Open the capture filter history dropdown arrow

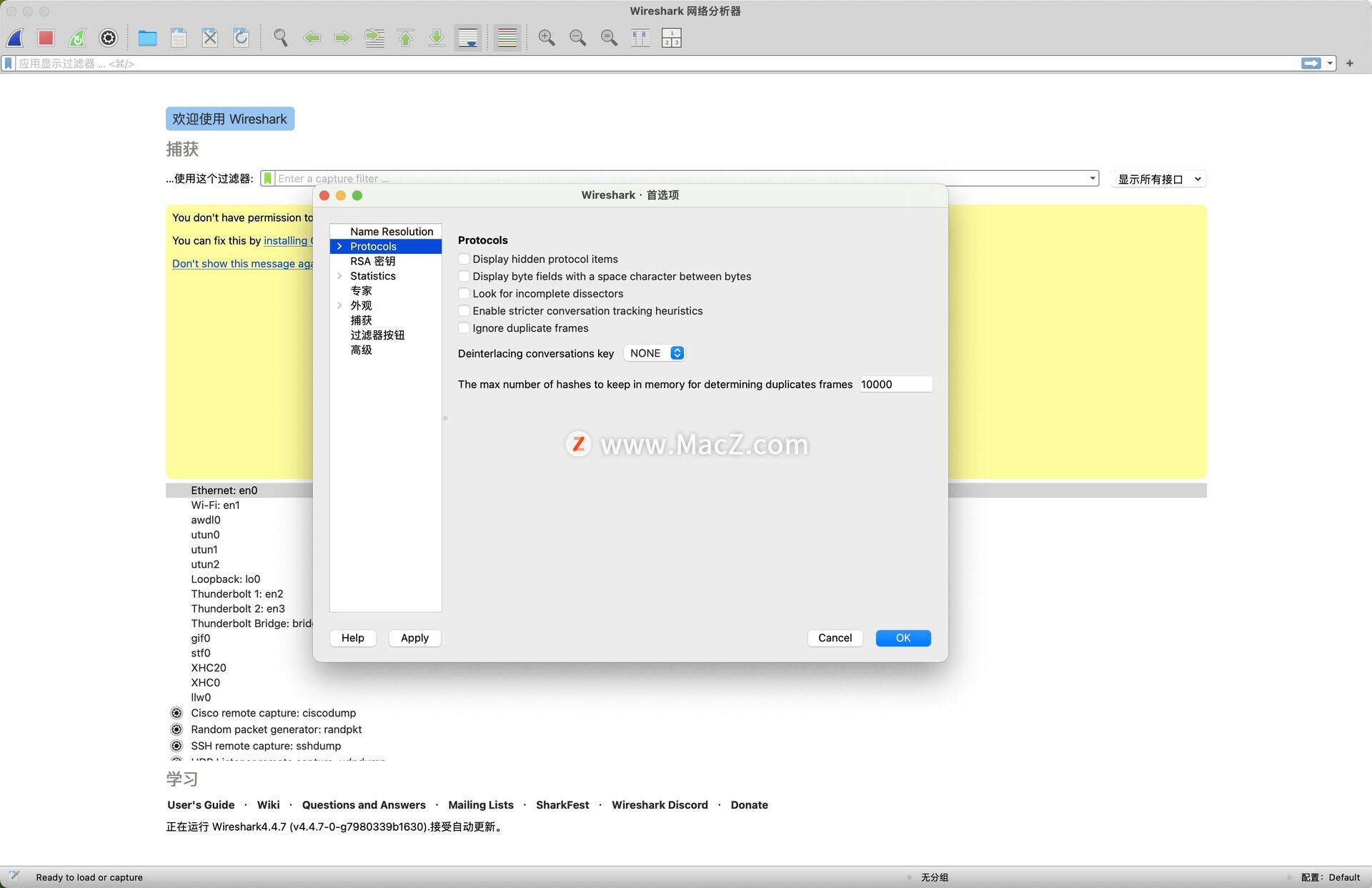click(1093, 179)
